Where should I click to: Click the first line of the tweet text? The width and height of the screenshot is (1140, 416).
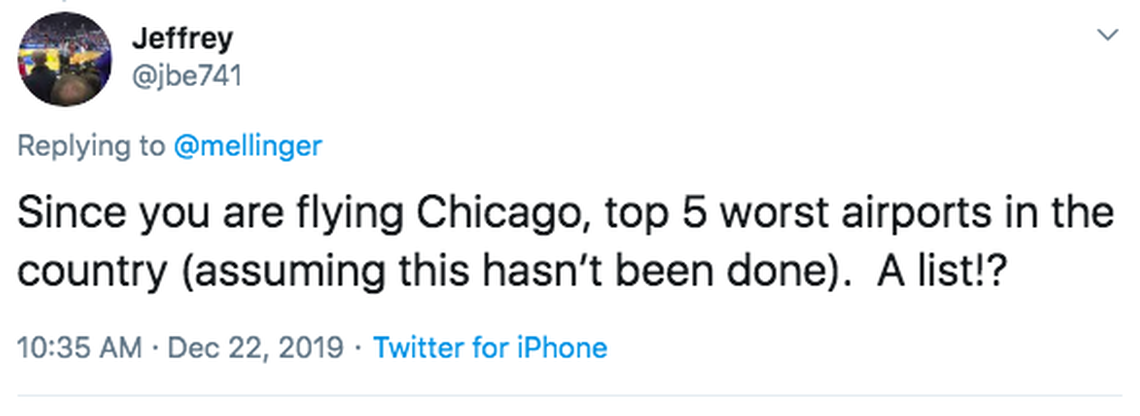[x=566, y=215]
